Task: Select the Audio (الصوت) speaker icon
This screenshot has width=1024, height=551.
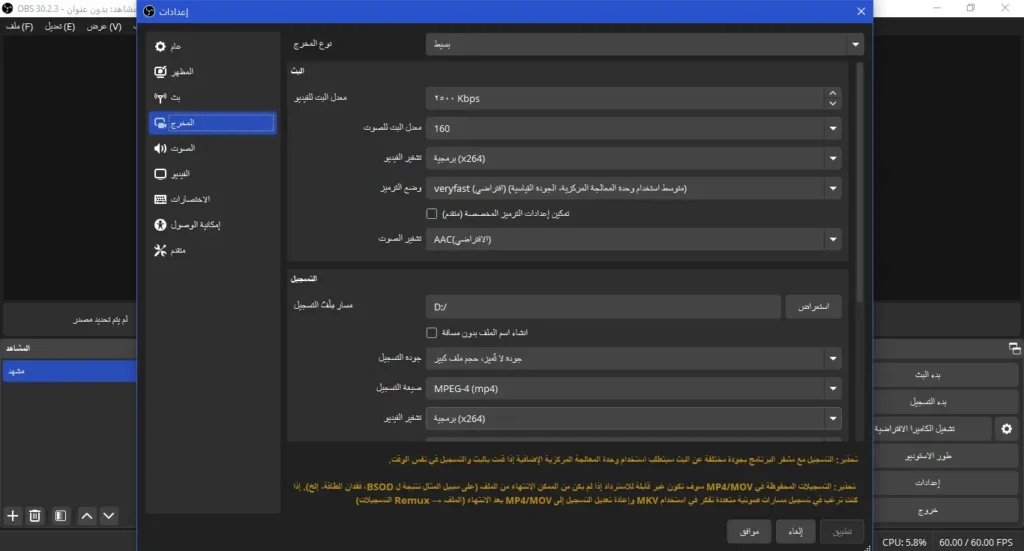Action: [x=161, y=148]
